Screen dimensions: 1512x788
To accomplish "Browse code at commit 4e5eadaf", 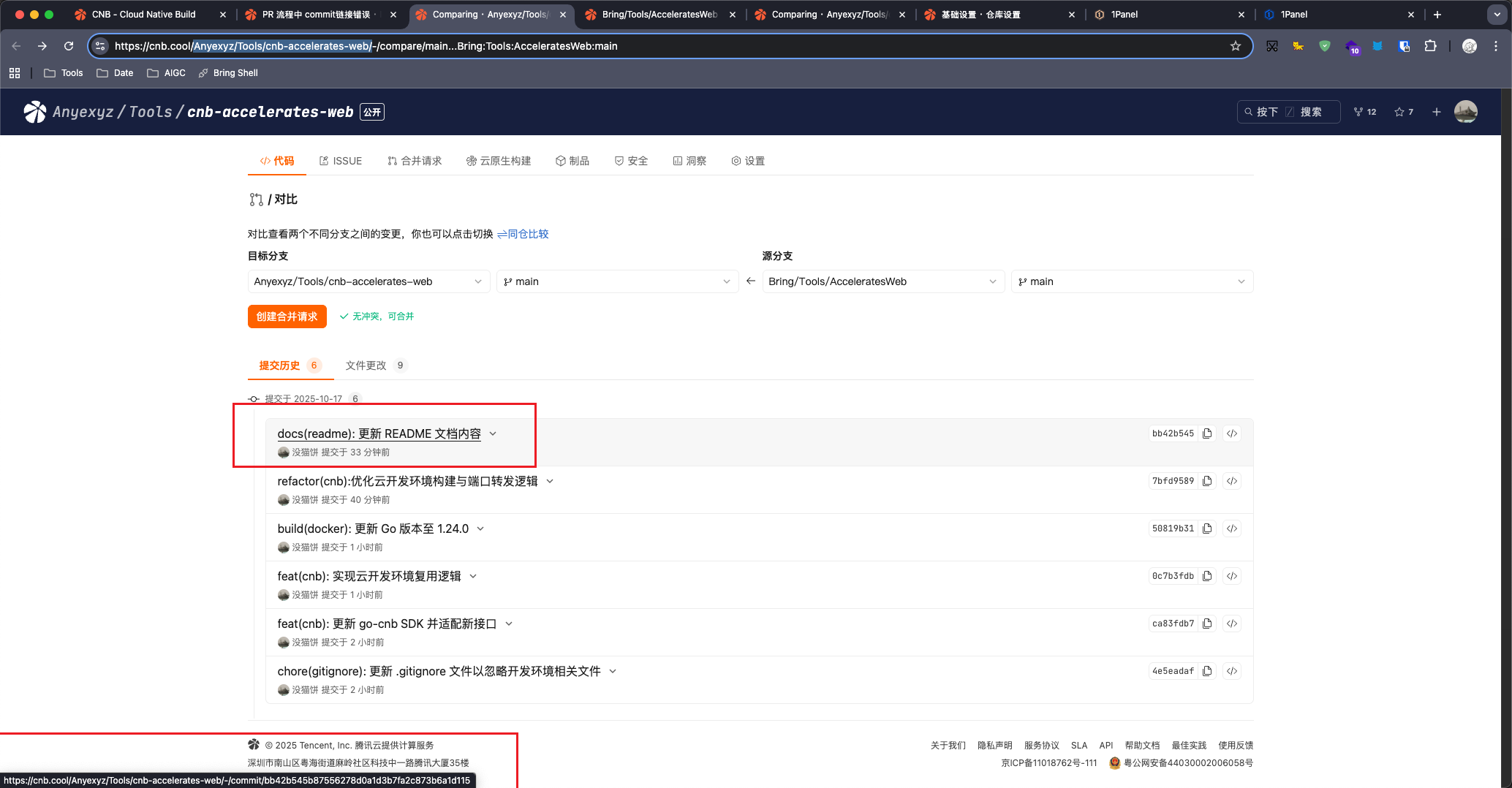I will 1232,671.
